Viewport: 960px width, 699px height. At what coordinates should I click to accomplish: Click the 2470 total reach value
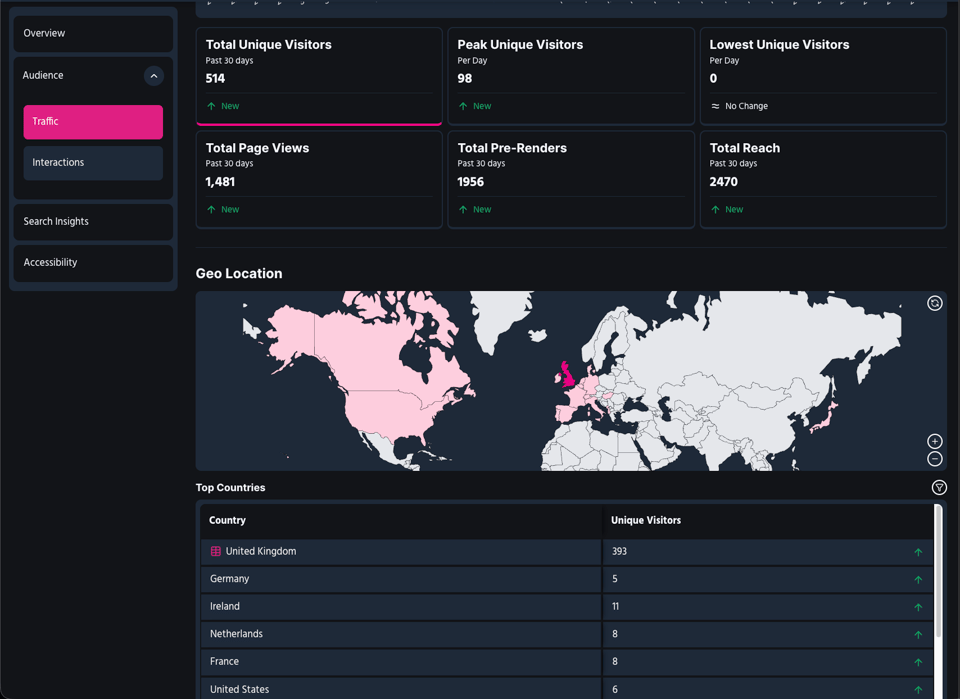click(x=723, y=182)
